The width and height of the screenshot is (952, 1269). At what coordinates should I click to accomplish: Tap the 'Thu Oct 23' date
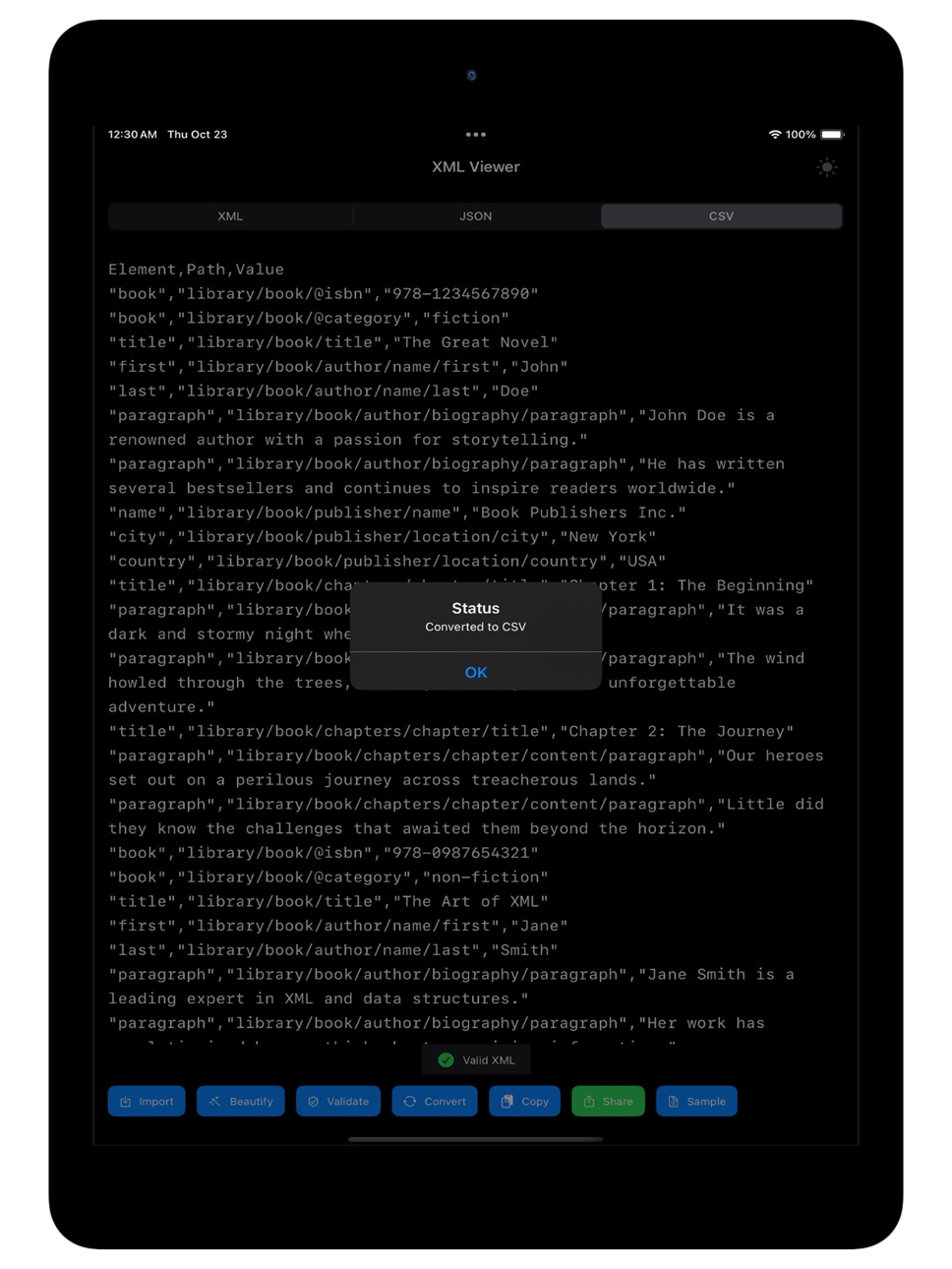(x=198, y=135)
